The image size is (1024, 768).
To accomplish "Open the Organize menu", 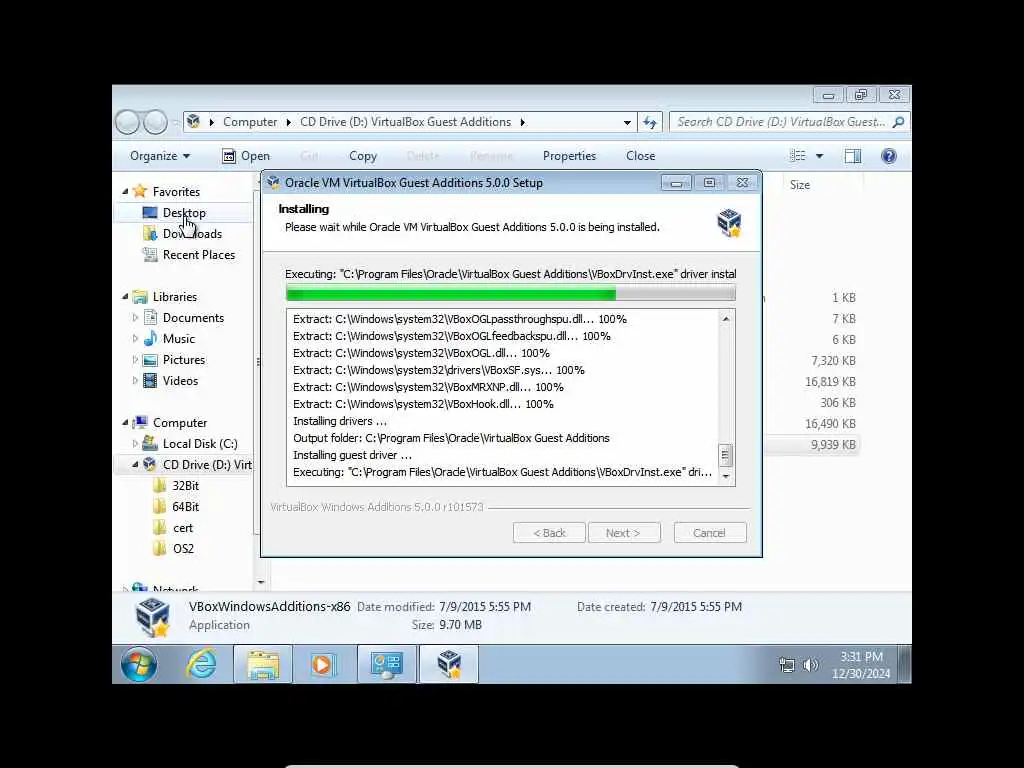I will 160,155.
